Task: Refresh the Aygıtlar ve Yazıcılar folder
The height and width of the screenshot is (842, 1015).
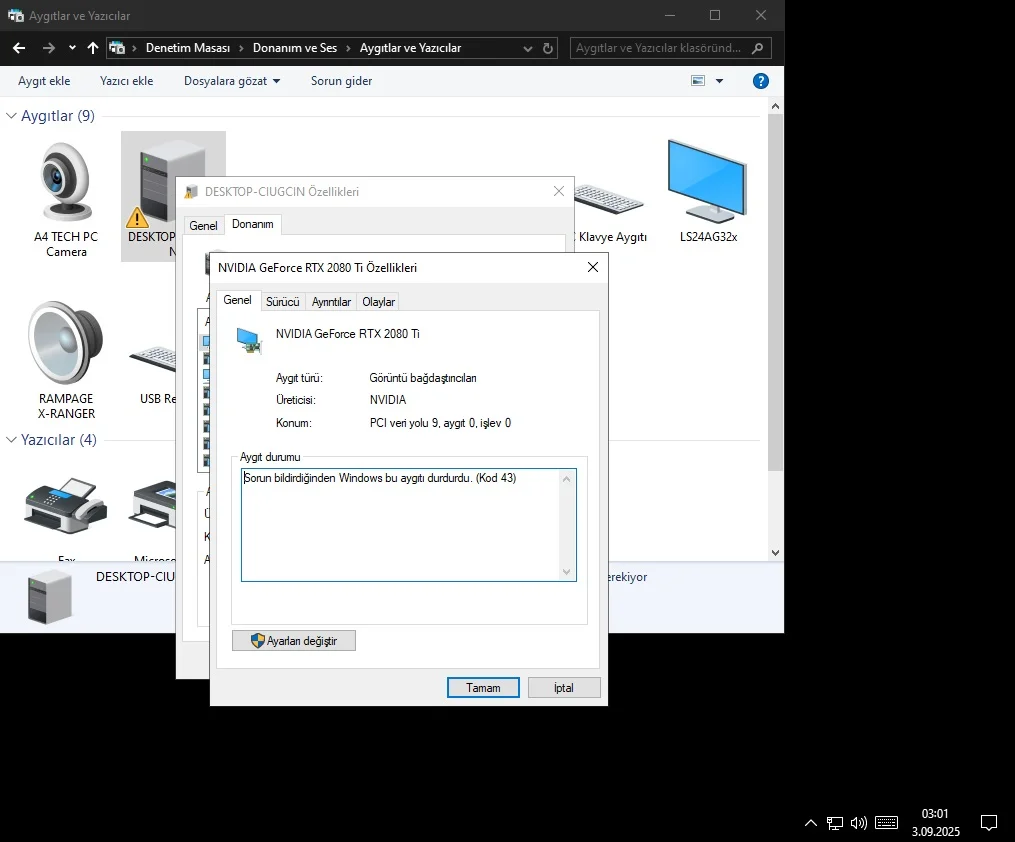Action: point(548,48)
